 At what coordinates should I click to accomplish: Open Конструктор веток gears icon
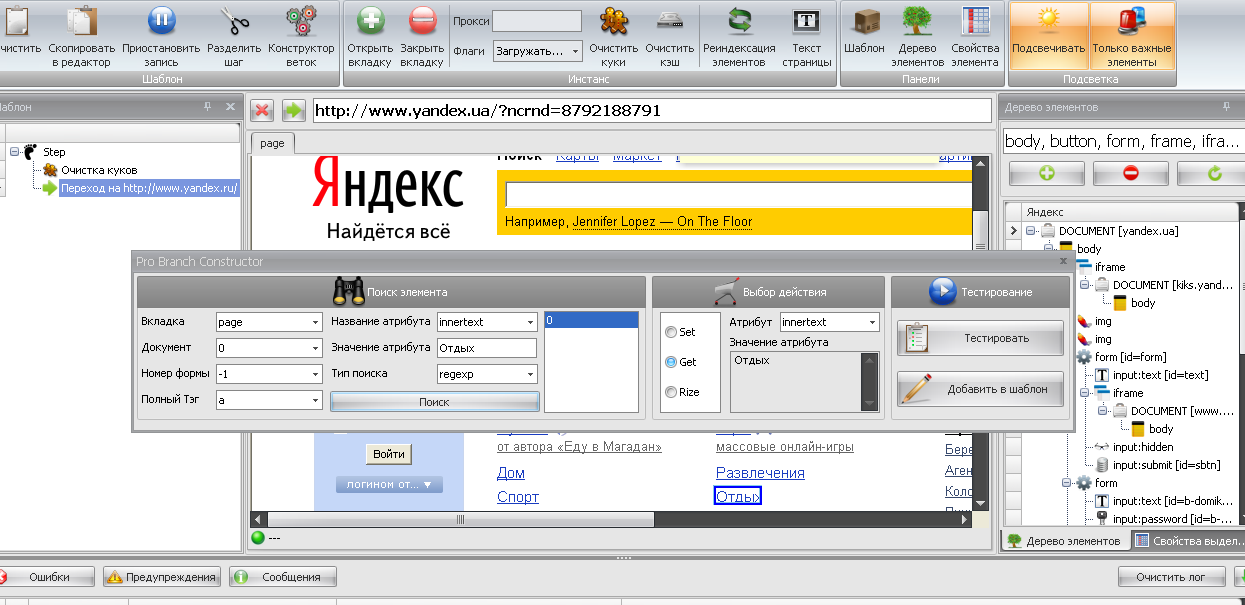point(300,20)
